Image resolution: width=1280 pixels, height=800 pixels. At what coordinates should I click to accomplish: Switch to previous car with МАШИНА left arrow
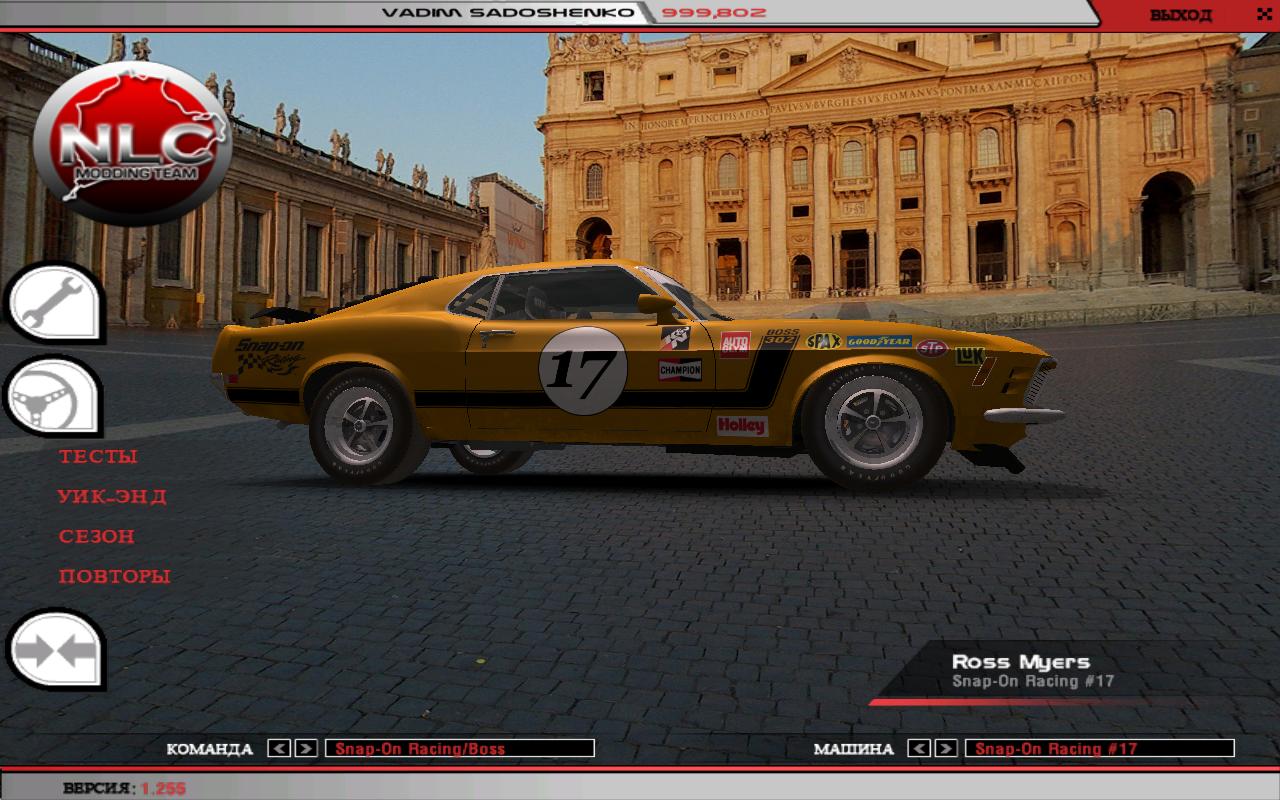[x=920, y=748]
